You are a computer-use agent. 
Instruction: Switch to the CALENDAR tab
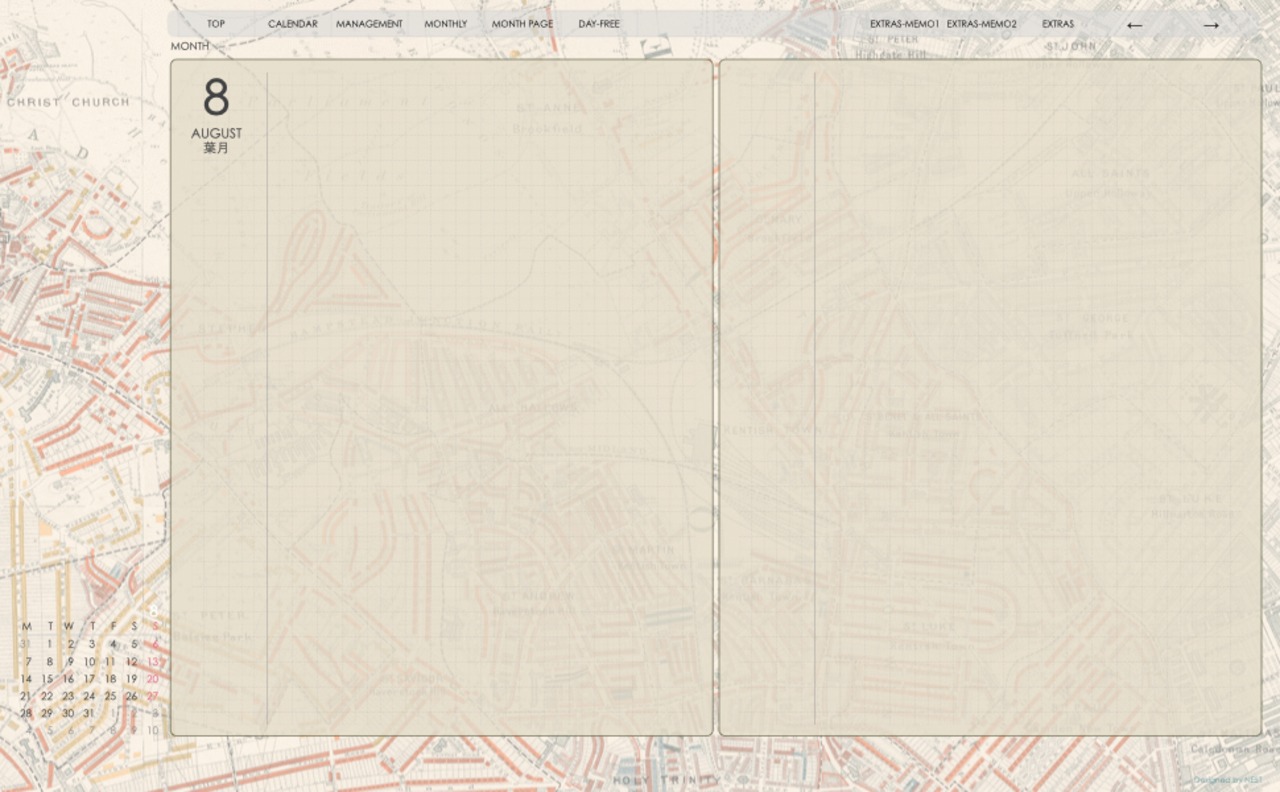tap(293, 24)
